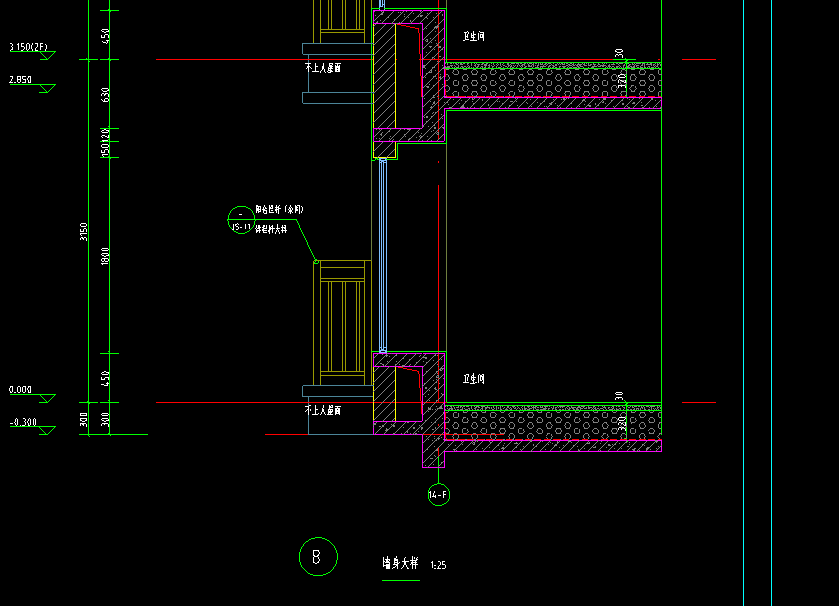Click the circled B detail marker

[x=318, y=557]
